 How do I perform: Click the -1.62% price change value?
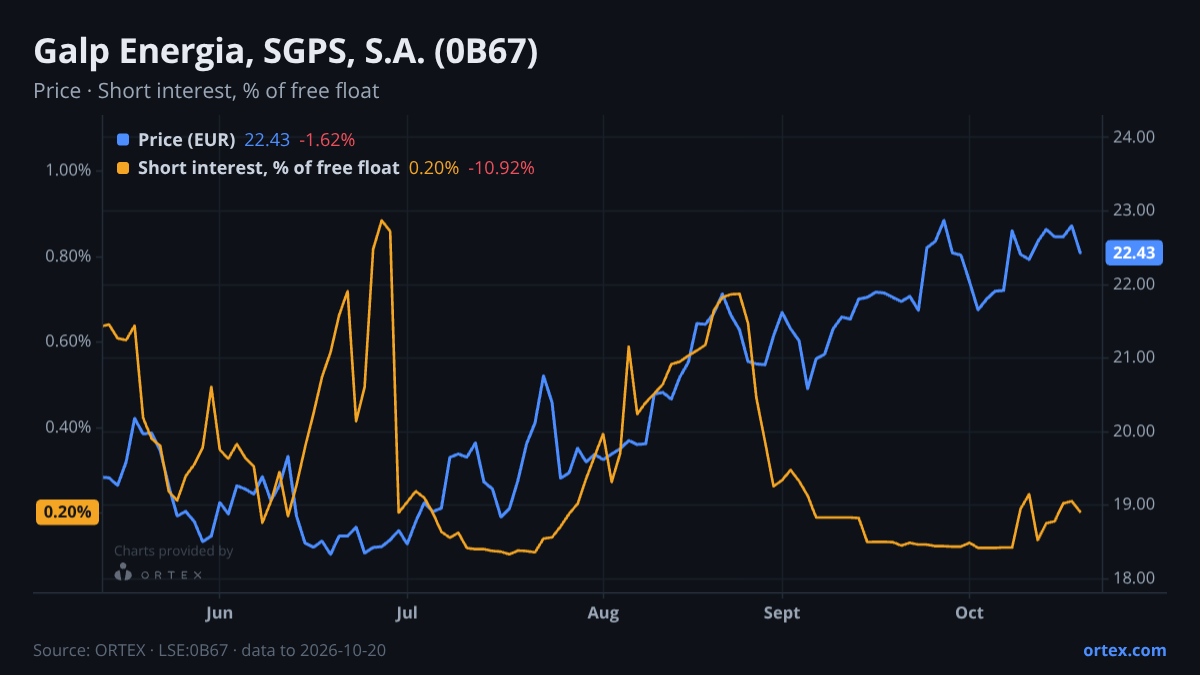coord(327,139)
